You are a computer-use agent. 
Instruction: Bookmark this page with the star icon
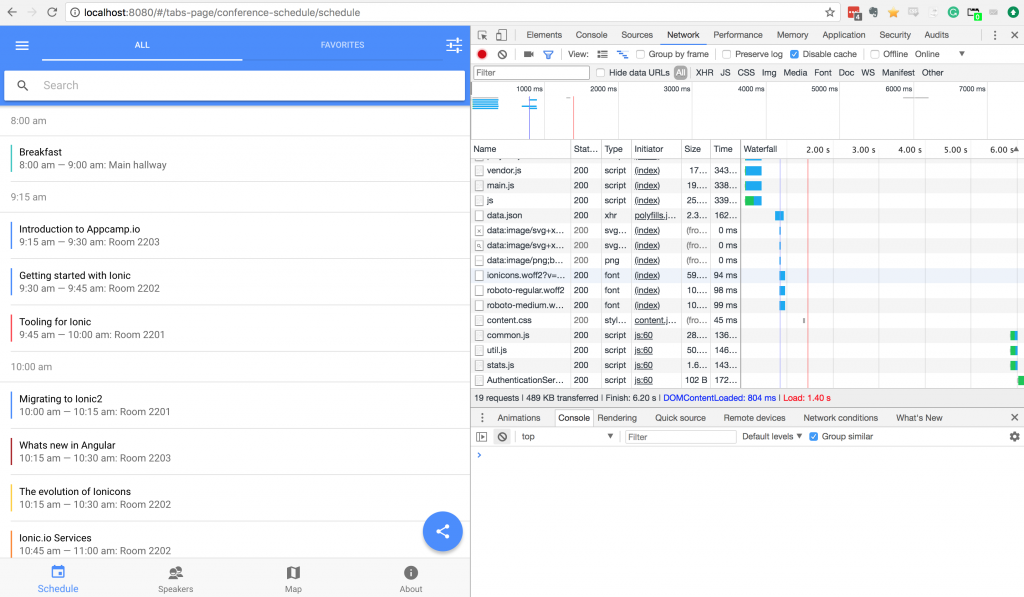coord(830,13)
